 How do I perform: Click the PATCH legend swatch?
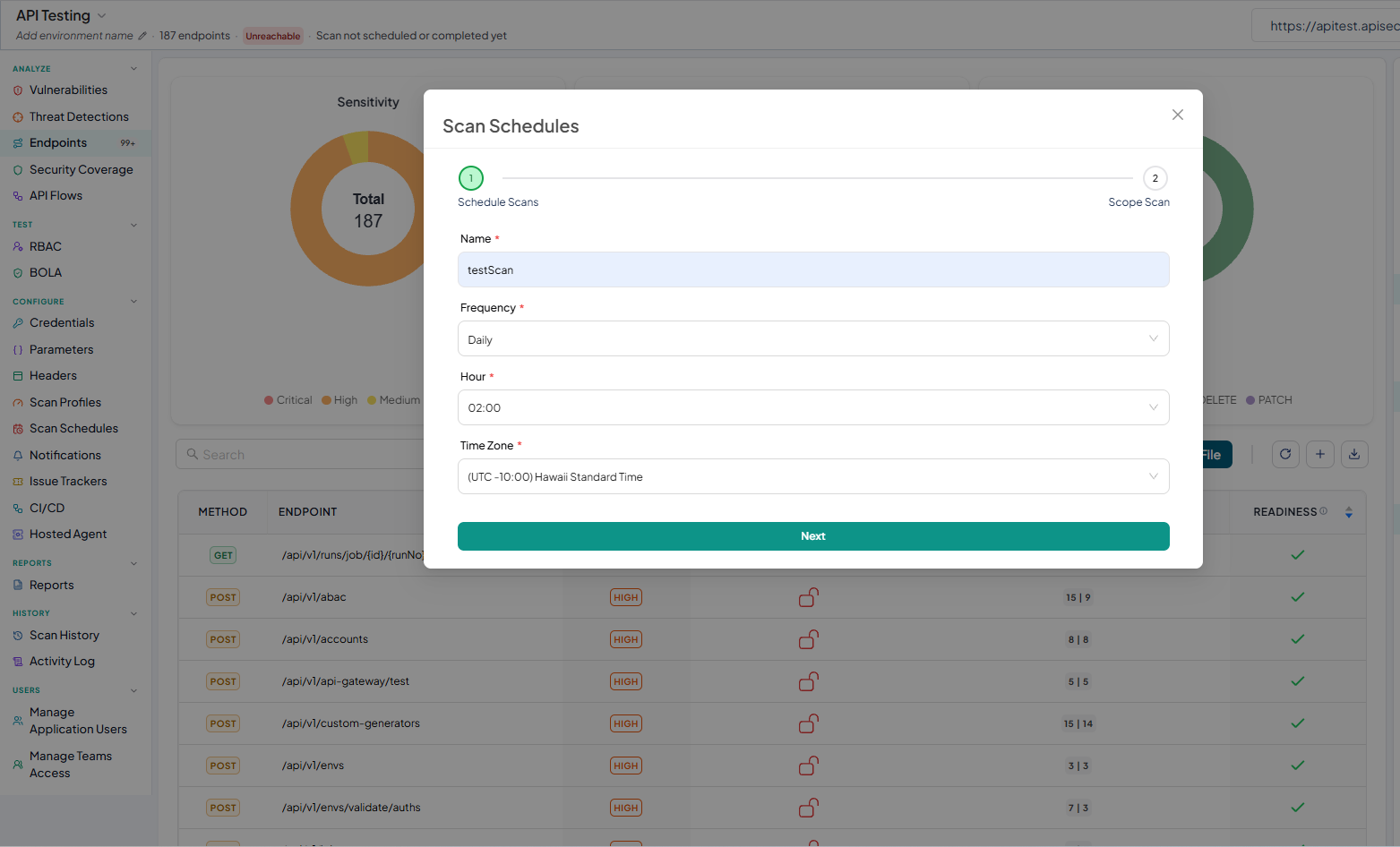click(x=1250, y=400)
